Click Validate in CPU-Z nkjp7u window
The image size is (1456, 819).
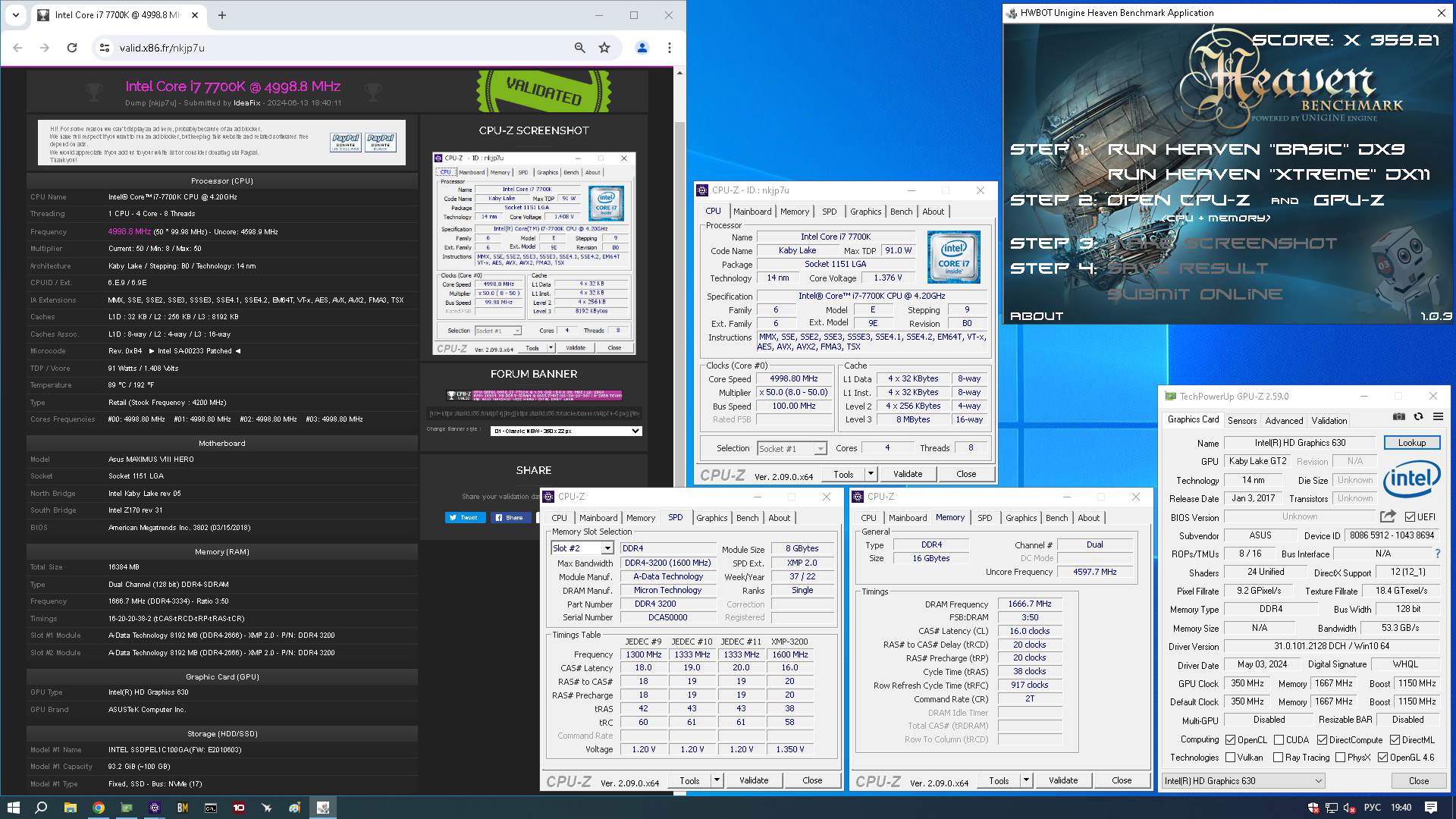tap(908, 474)
